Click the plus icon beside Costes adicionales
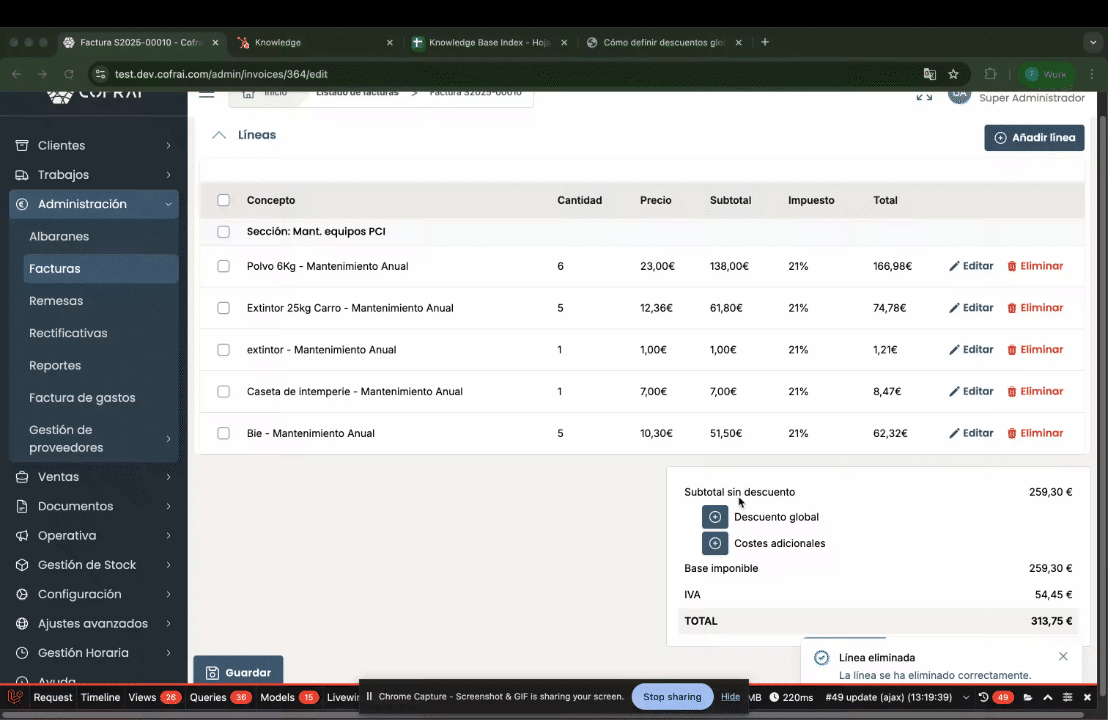The image size is (1108, 720). coord(715,543)
